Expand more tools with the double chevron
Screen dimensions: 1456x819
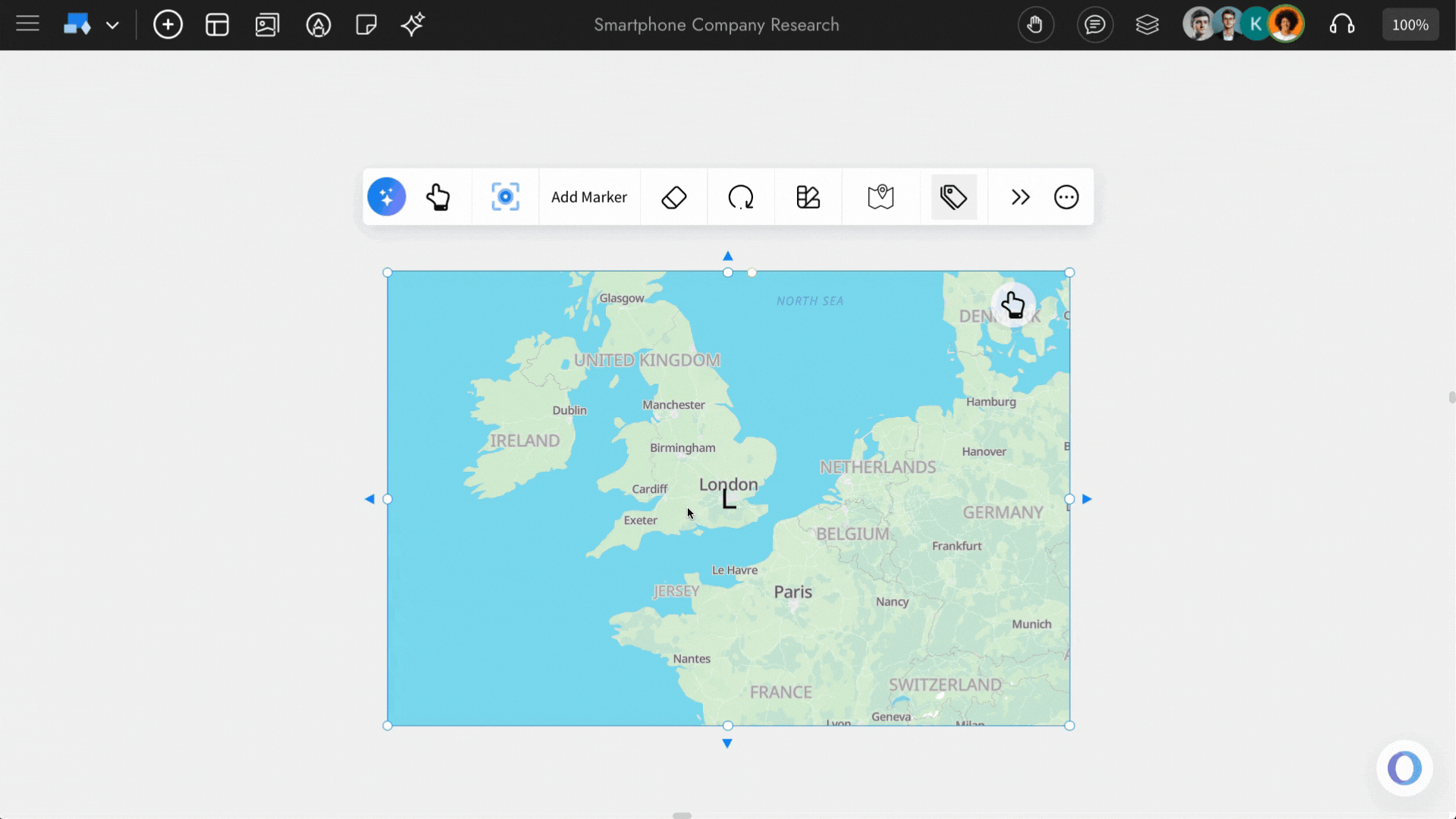coord(1020,196)
